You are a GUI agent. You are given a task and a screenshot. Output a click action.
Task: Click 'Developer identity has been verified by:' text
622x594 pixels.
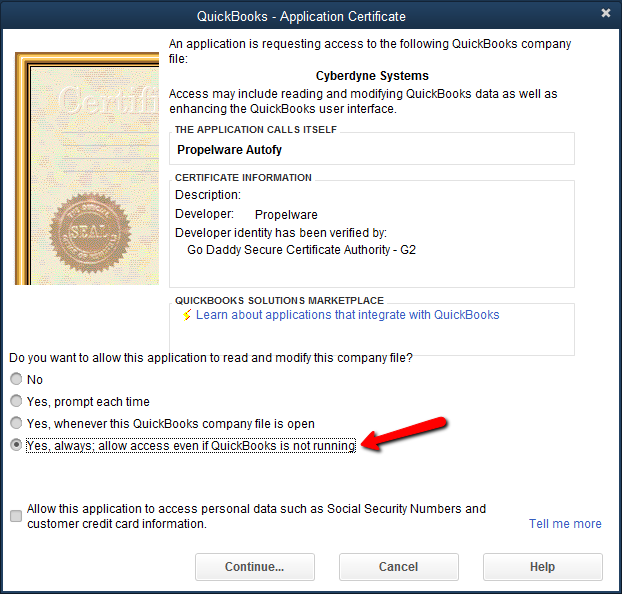pyautogui.click(x=281, y=233)
